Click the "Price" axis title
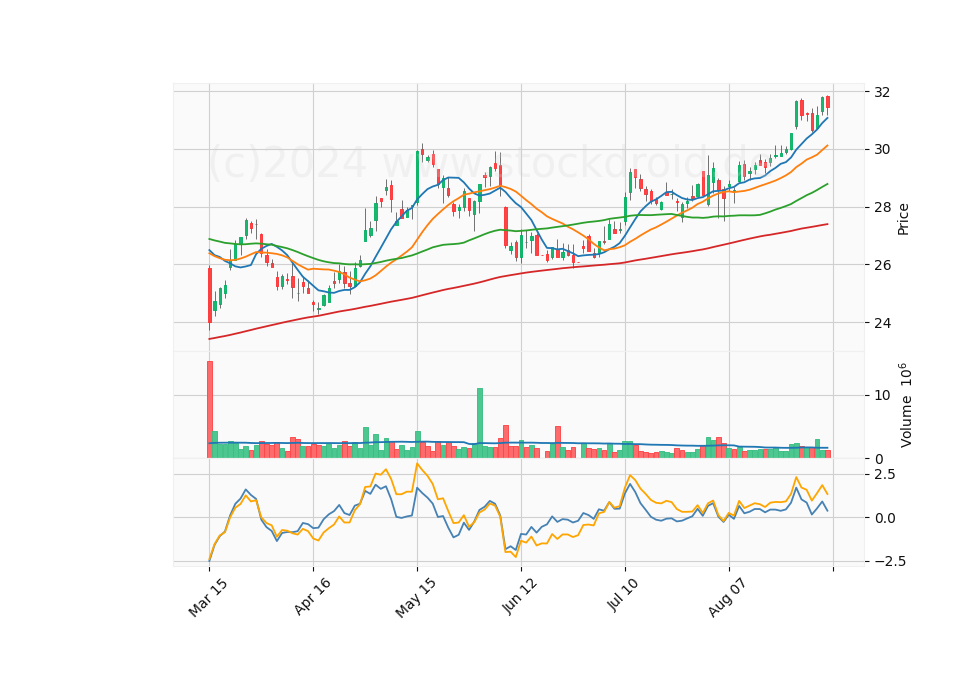The height and width of the screenshot is (690, 960). coord(903,219)
